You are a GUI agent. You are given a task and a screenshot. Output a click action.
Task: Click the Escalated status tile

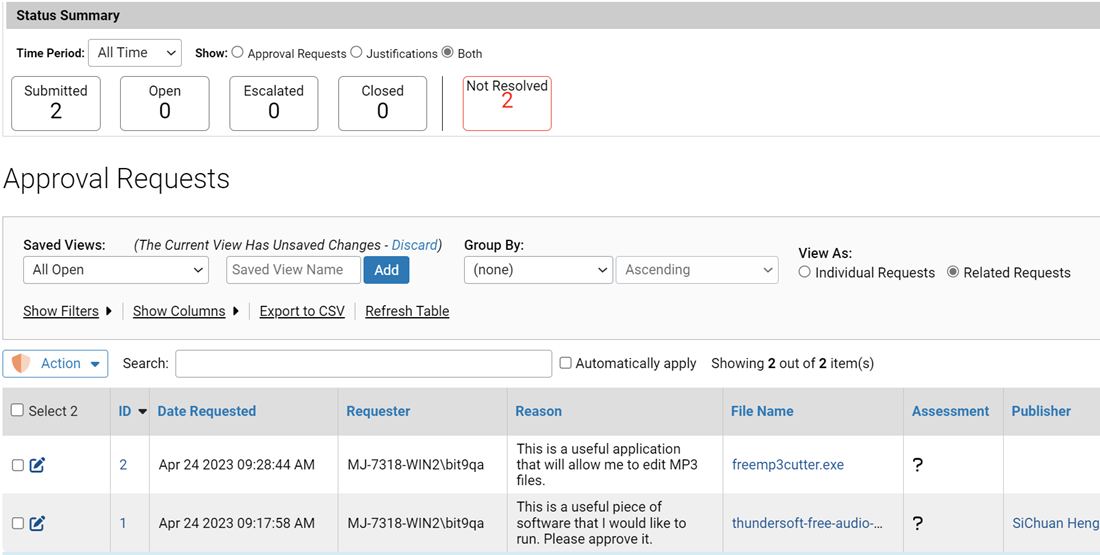(x=273, y=103)
